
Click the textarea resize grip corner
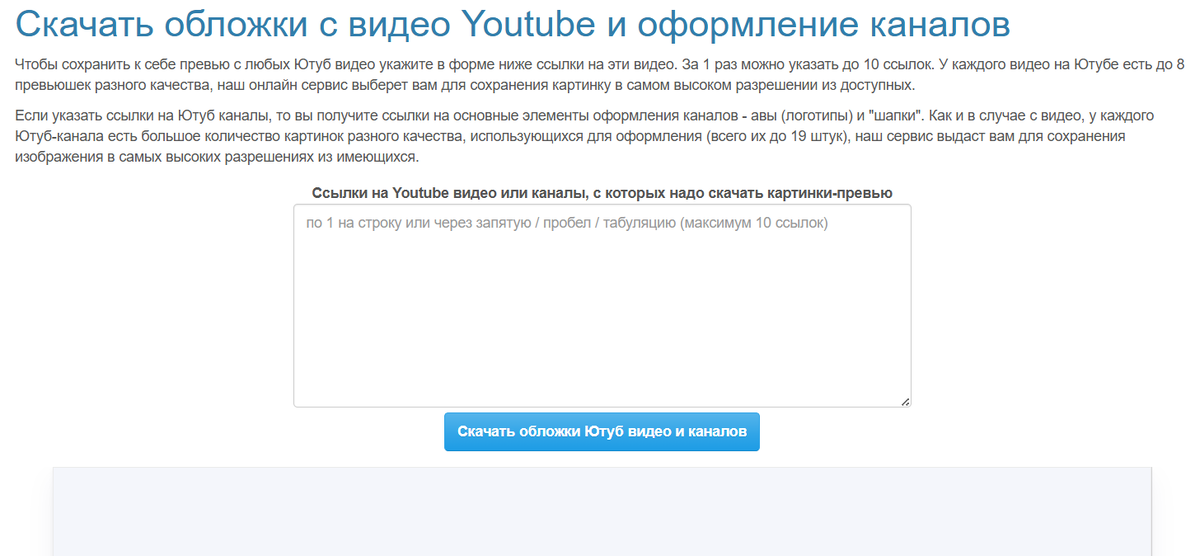pyautogui.click(x=904, y=401)
